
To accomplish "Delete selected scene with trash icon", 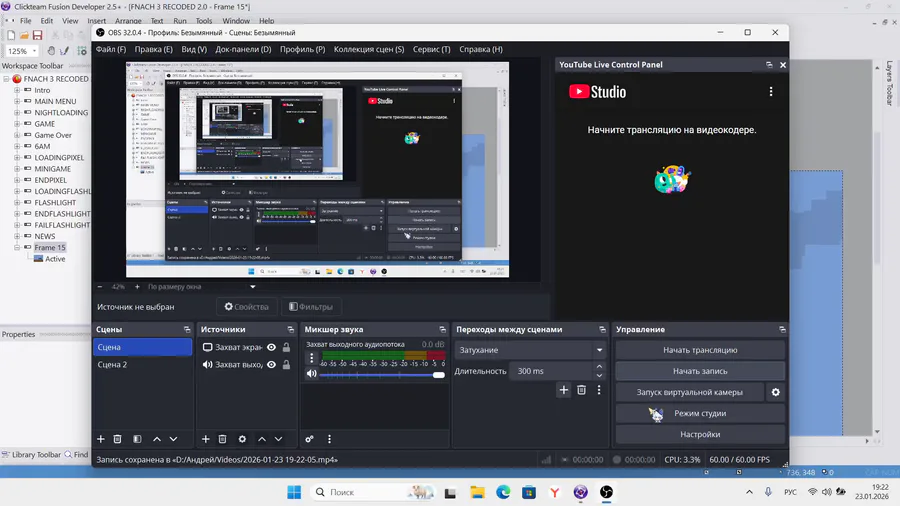I will 117,439.
